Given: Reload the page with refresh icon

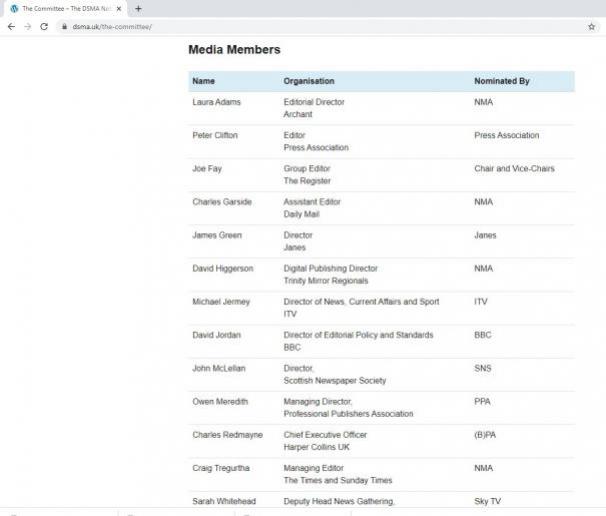Looking at the screenshot, I should pyautogui.click(x=44, y=27).
